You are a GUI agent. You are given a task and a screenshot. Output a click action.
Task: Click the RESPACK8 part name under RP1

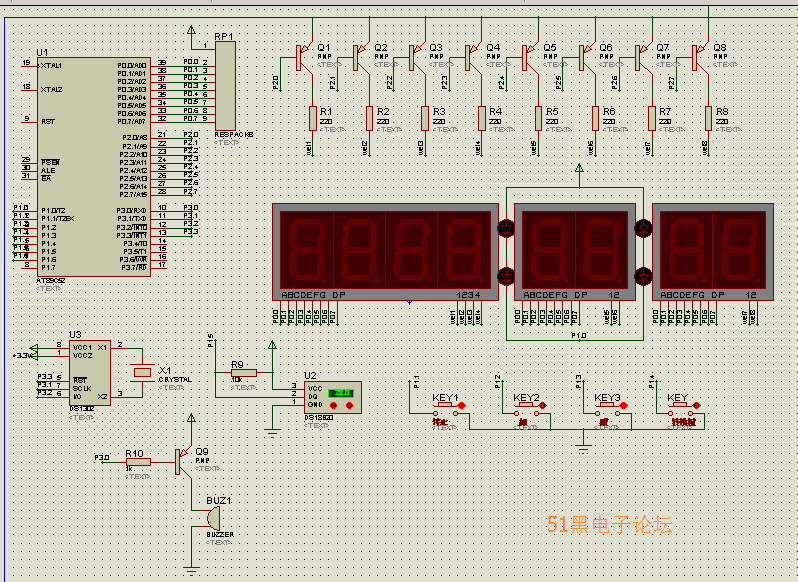coord(234,135)
